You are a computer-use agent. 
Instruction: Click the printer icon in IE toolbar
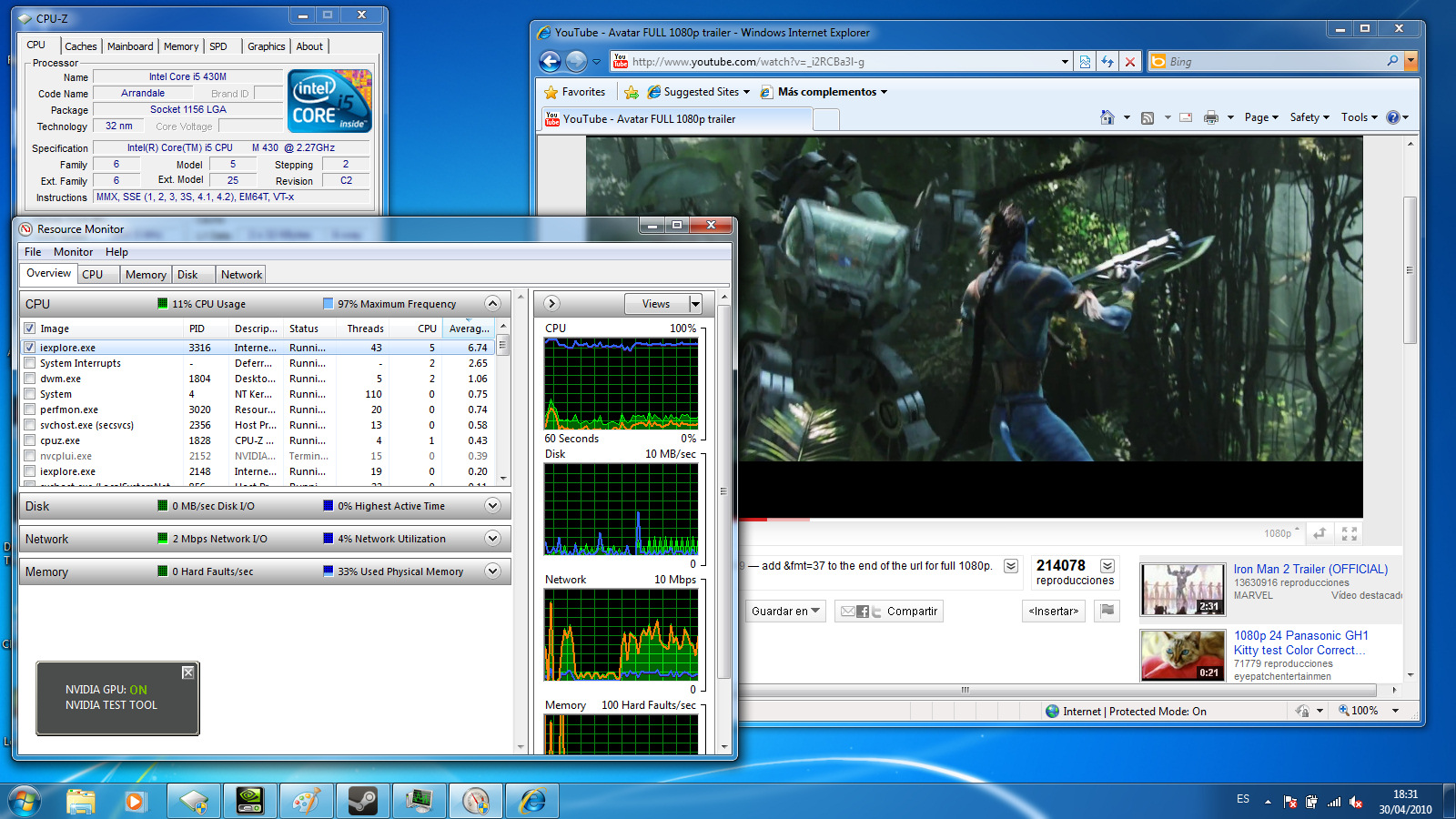coord(1210,117)
